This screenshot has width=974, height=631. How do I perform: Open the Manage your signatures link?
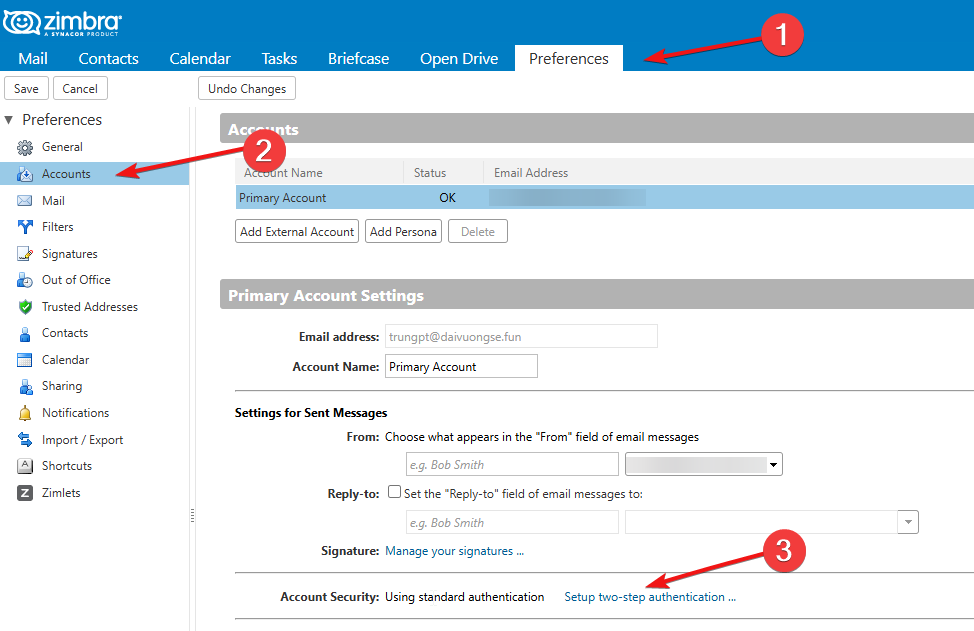[454, 551]
